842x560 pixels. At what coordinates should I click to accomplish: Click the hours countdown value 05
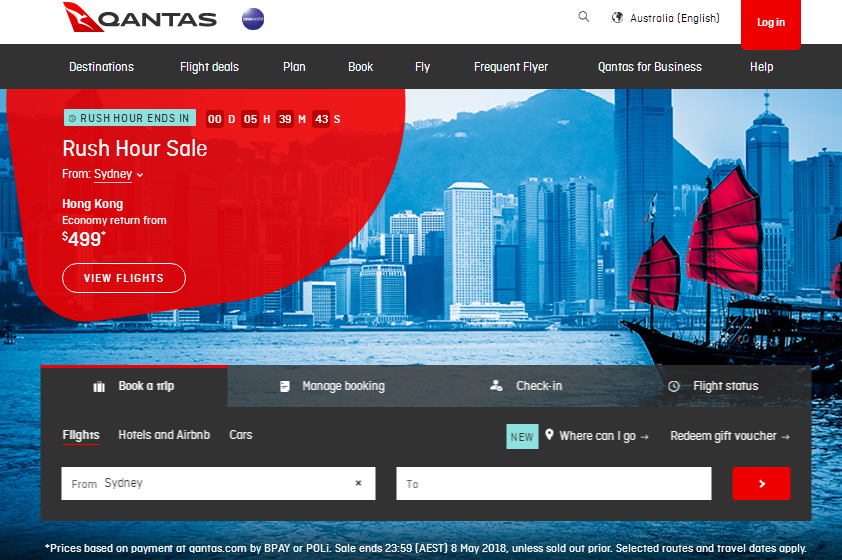click(250, 119)
